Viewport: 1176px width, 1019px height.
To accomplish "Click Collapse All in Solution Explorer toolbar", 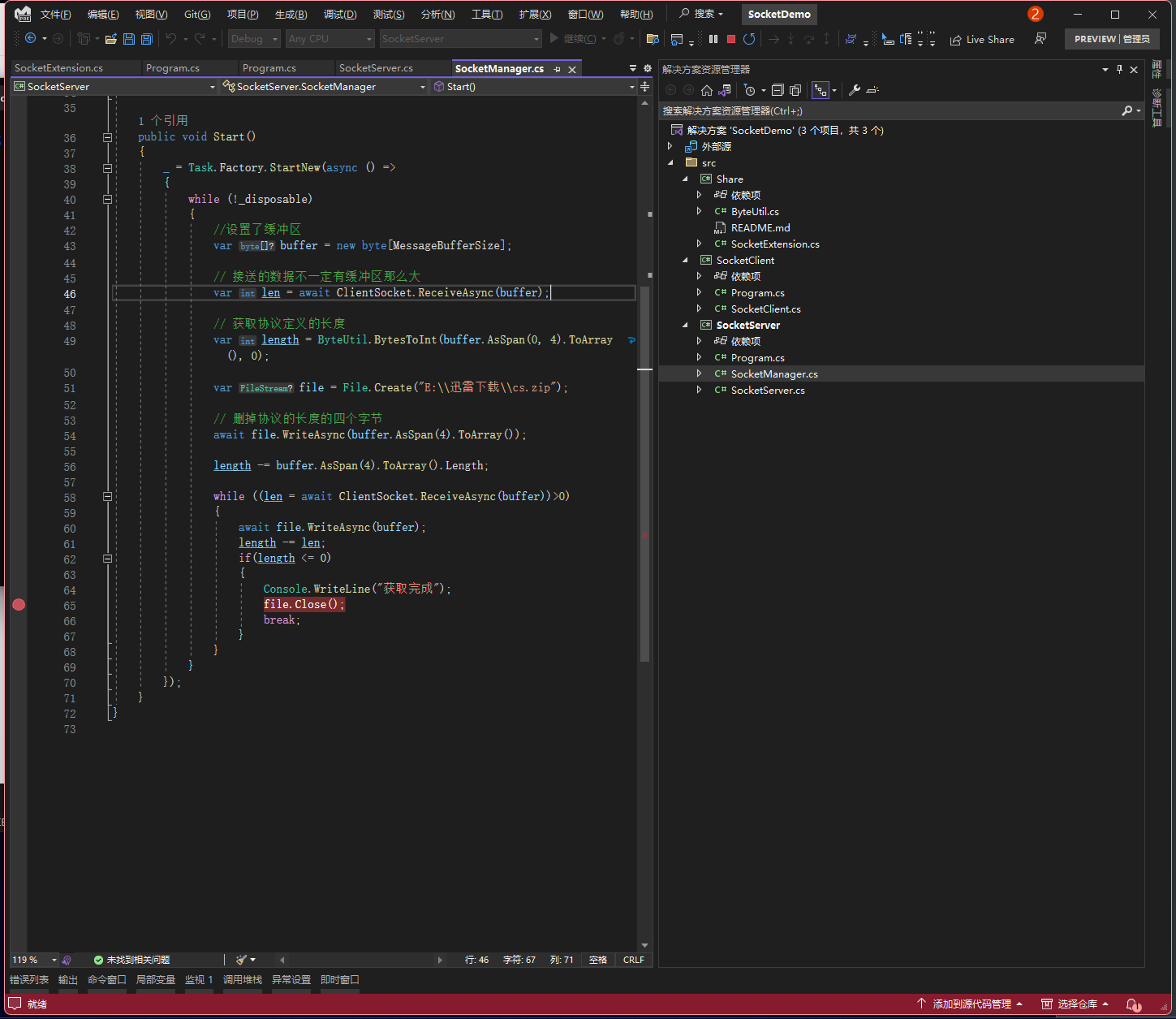I will point(778,90).
